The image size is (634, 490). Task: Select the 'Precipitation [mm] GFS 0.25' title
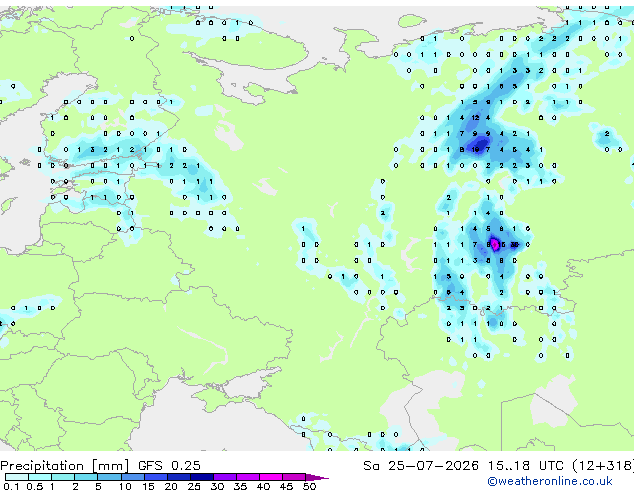click(x=100, y=466)
